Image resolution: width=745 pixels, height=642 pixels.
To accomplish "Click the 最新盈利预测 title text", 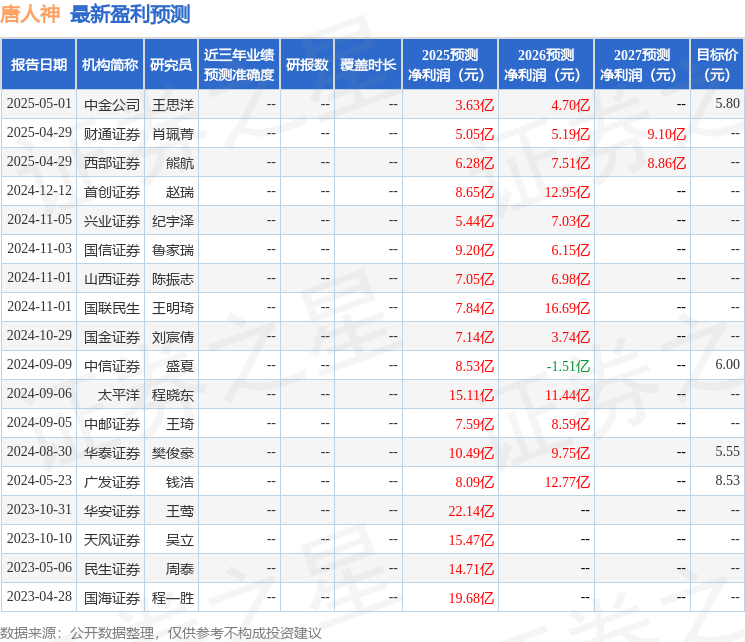I will click(130, 14).
